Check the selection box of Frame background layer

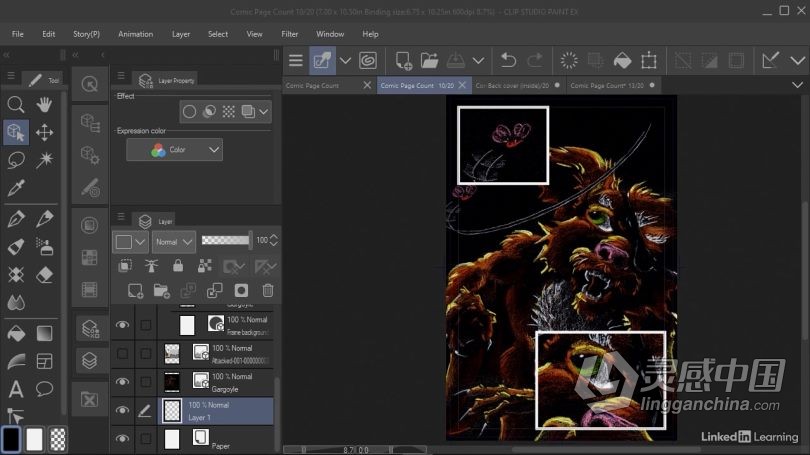pyautogui.click(x=146, y=325)
